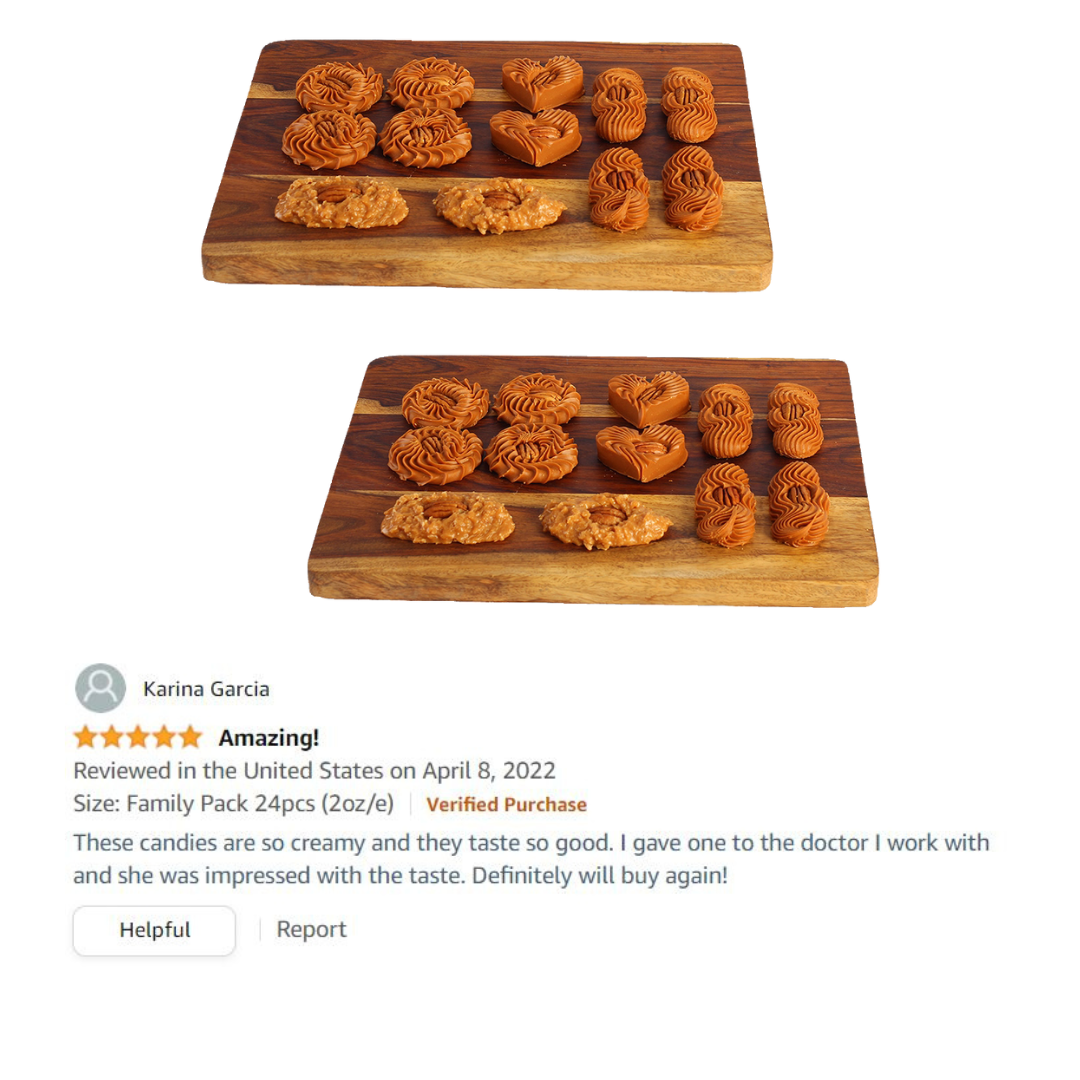Open the lower candy board product image
This screenshot has height=1080, width=1080.
tap(593, 481)
